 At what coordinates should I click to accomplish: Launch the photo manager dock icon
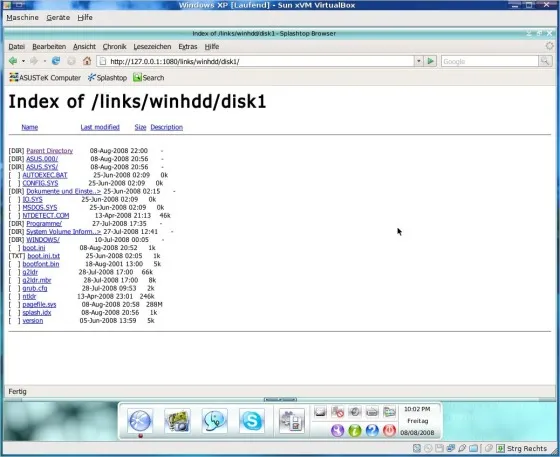[x=178, y=421]
